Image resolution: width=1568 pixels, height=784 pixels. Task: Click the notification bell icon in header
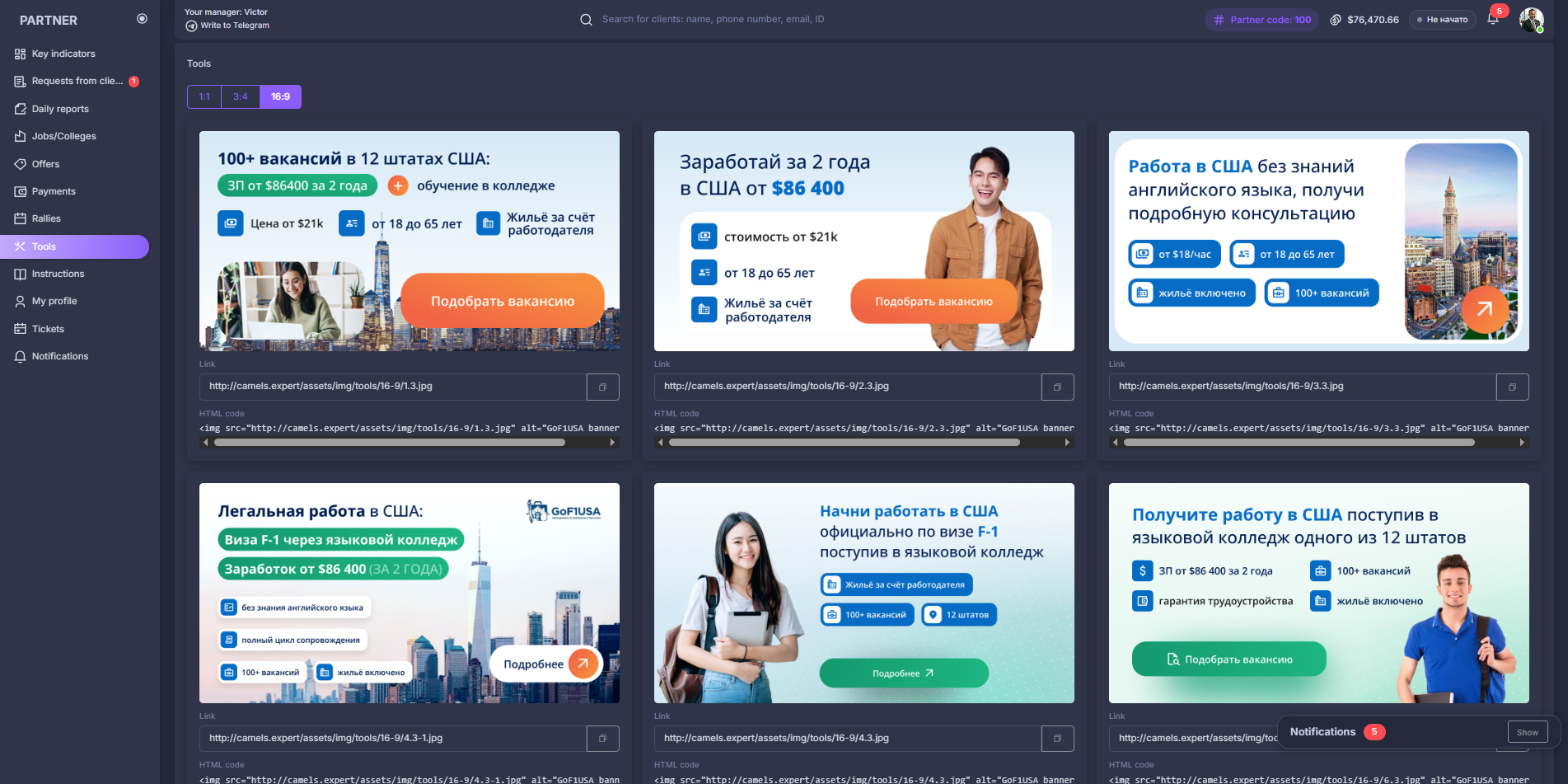[1492, 19]
